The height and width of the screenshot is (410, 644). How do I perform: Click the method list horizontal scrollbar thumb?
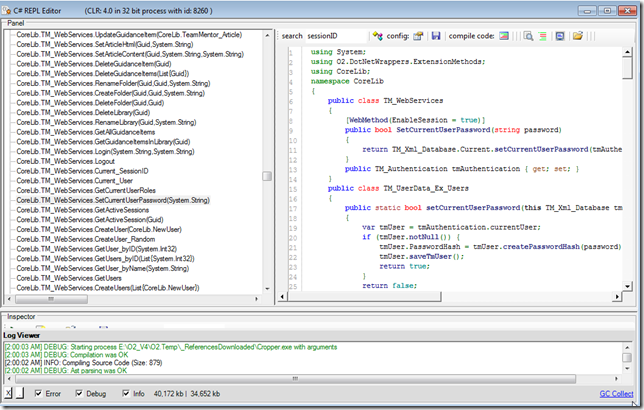pyautogui.click(x=51, y=299)
